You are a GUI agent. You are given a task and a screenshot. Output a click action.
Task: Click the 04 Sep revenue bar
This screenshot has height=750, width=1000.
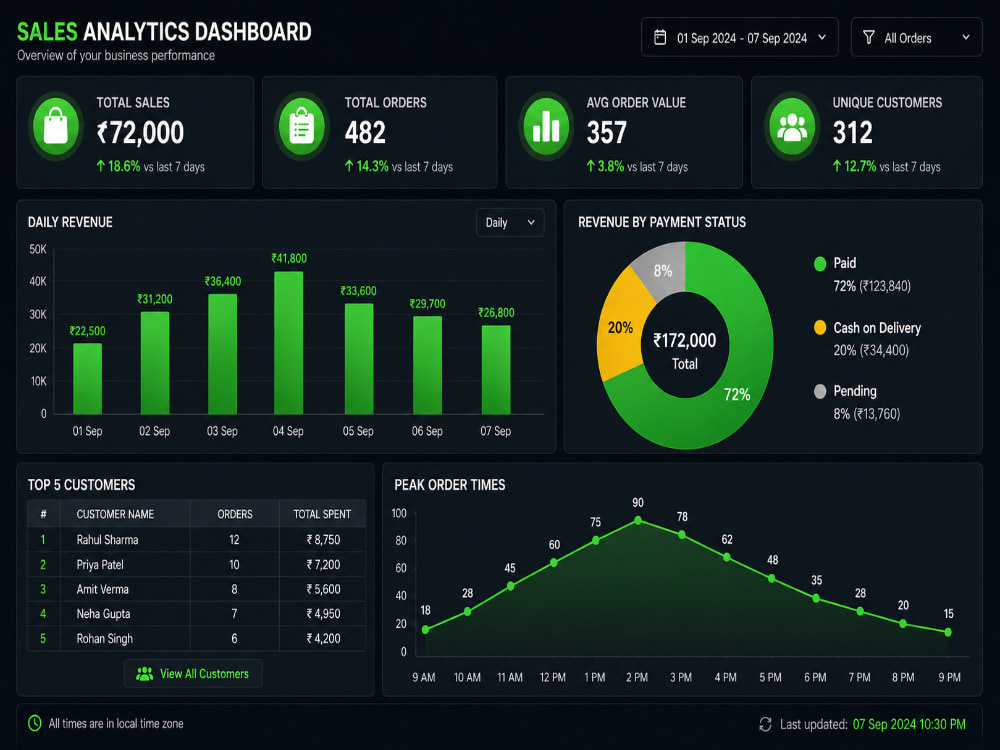(288, 343)
